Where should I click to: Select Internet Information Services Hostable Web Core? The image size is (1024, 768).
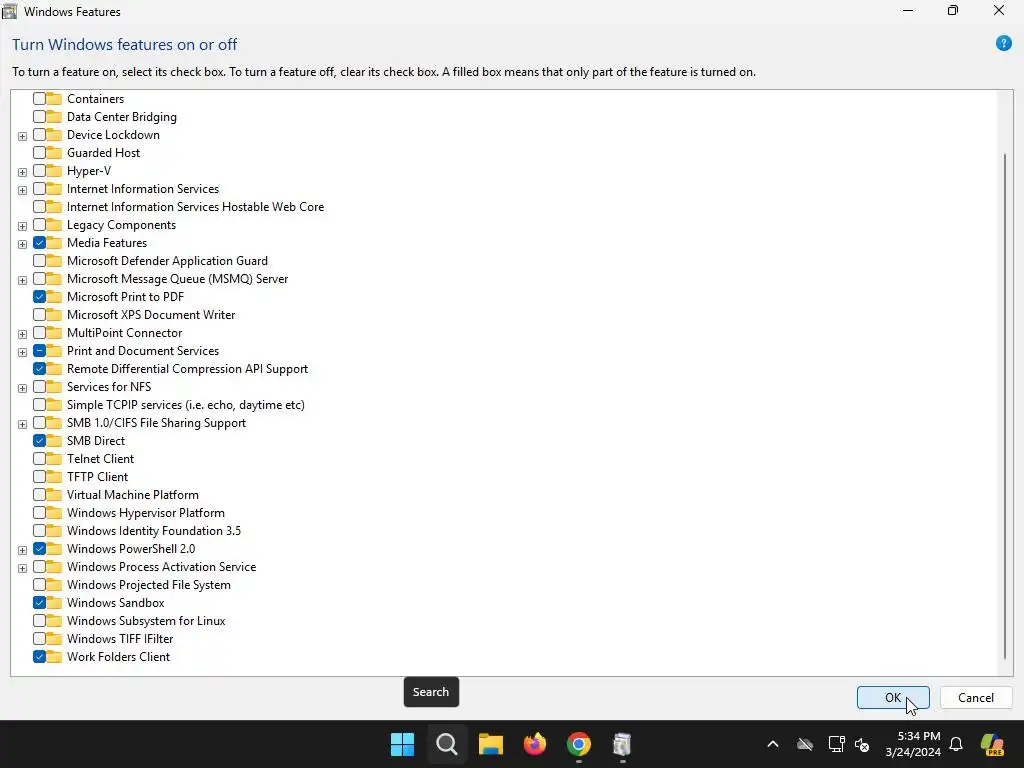pos(195,206)
